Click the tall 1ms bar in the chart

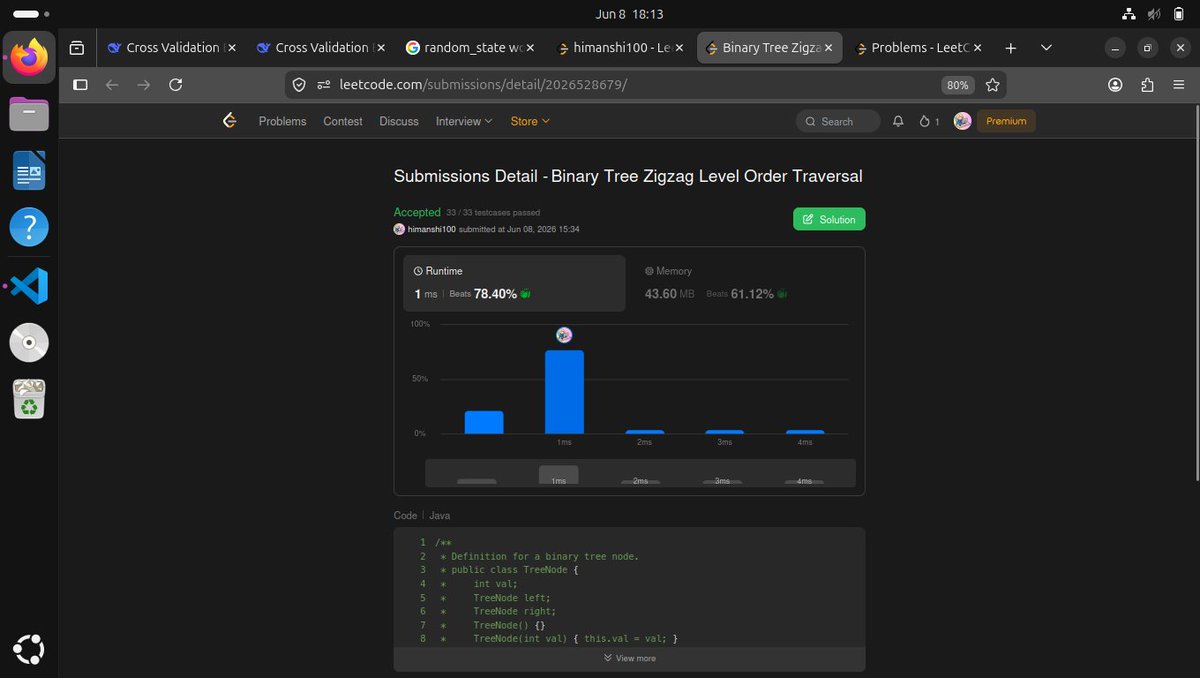pyautogui.click(x=564, y=392)
